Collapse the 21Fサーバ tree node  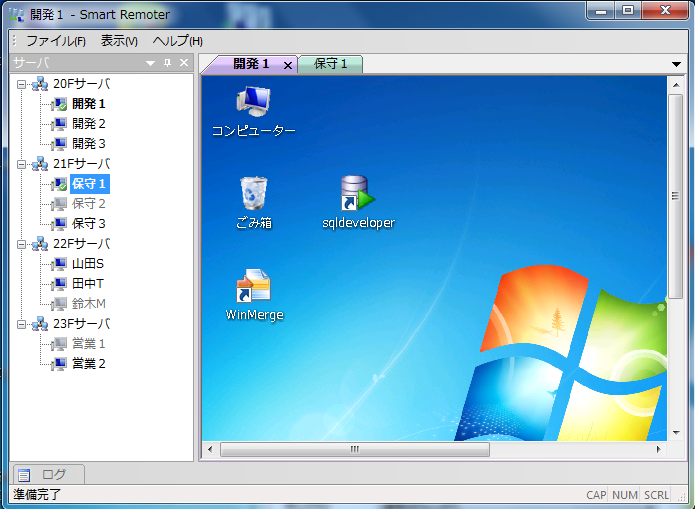point(22,164)
